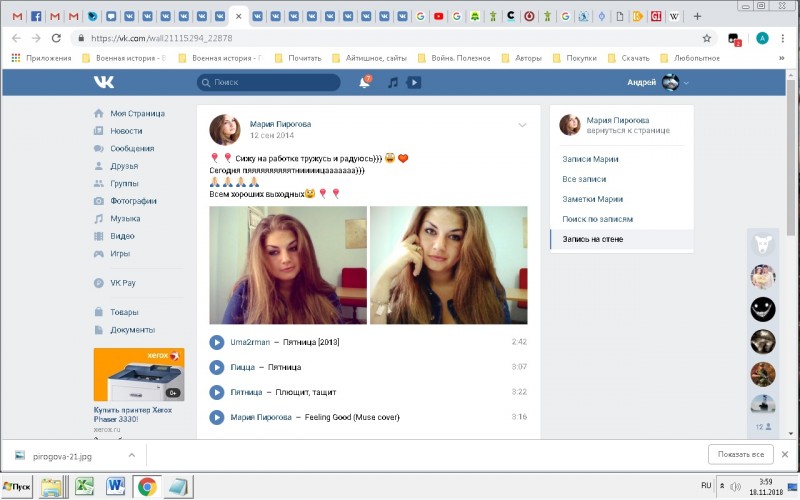
Task: Open the notifications bell icon
Action: coord(364,82)
